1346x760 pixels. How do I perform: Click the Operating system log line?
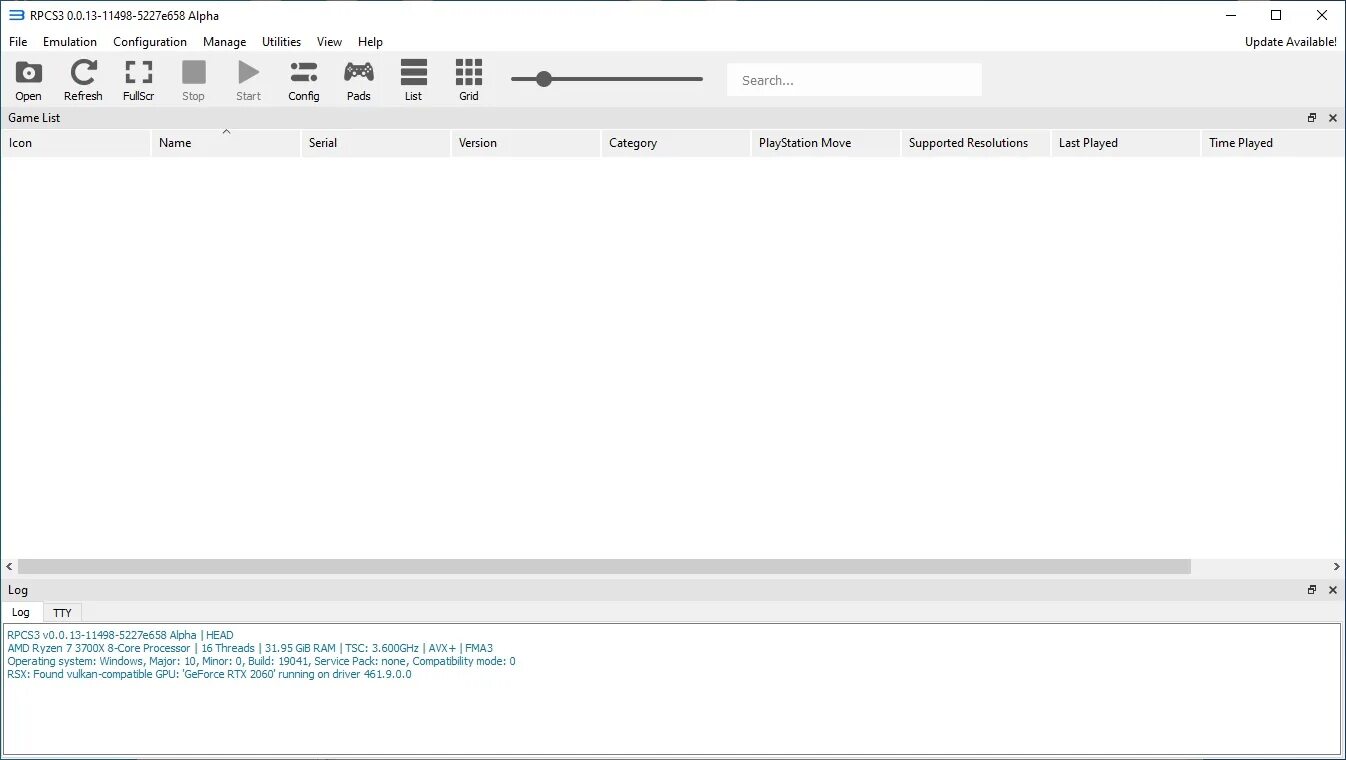point(261,661)
